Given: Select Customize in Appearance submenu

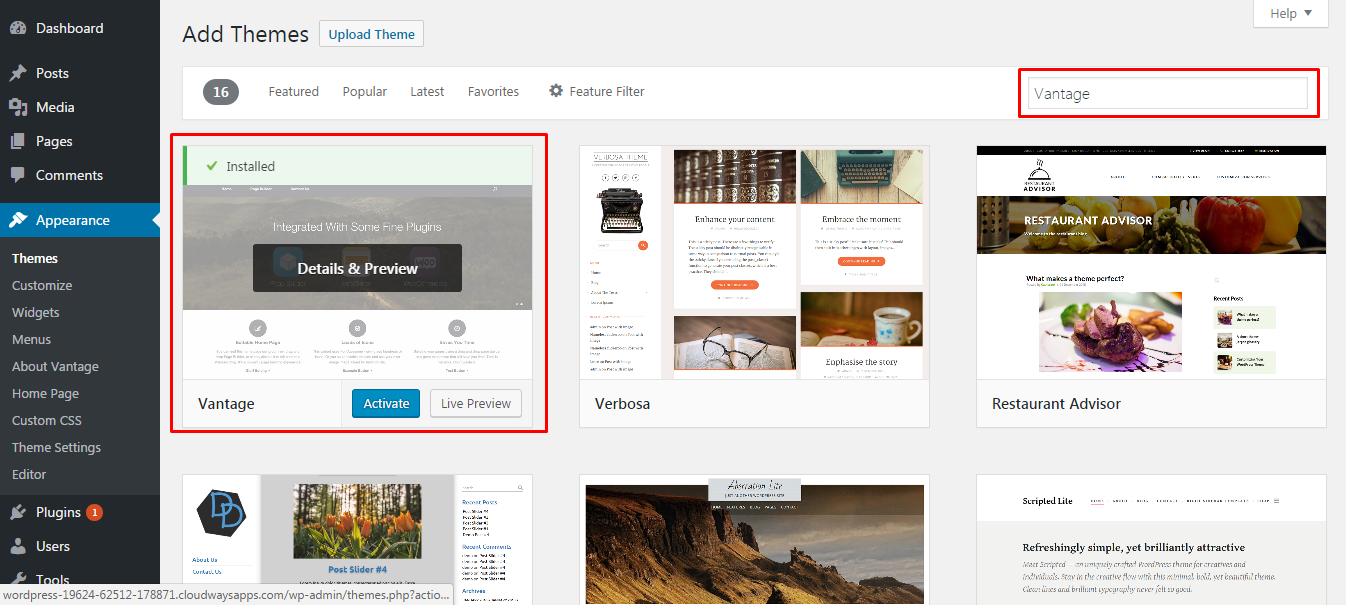Looking at the screenshot, I should 42,285.
